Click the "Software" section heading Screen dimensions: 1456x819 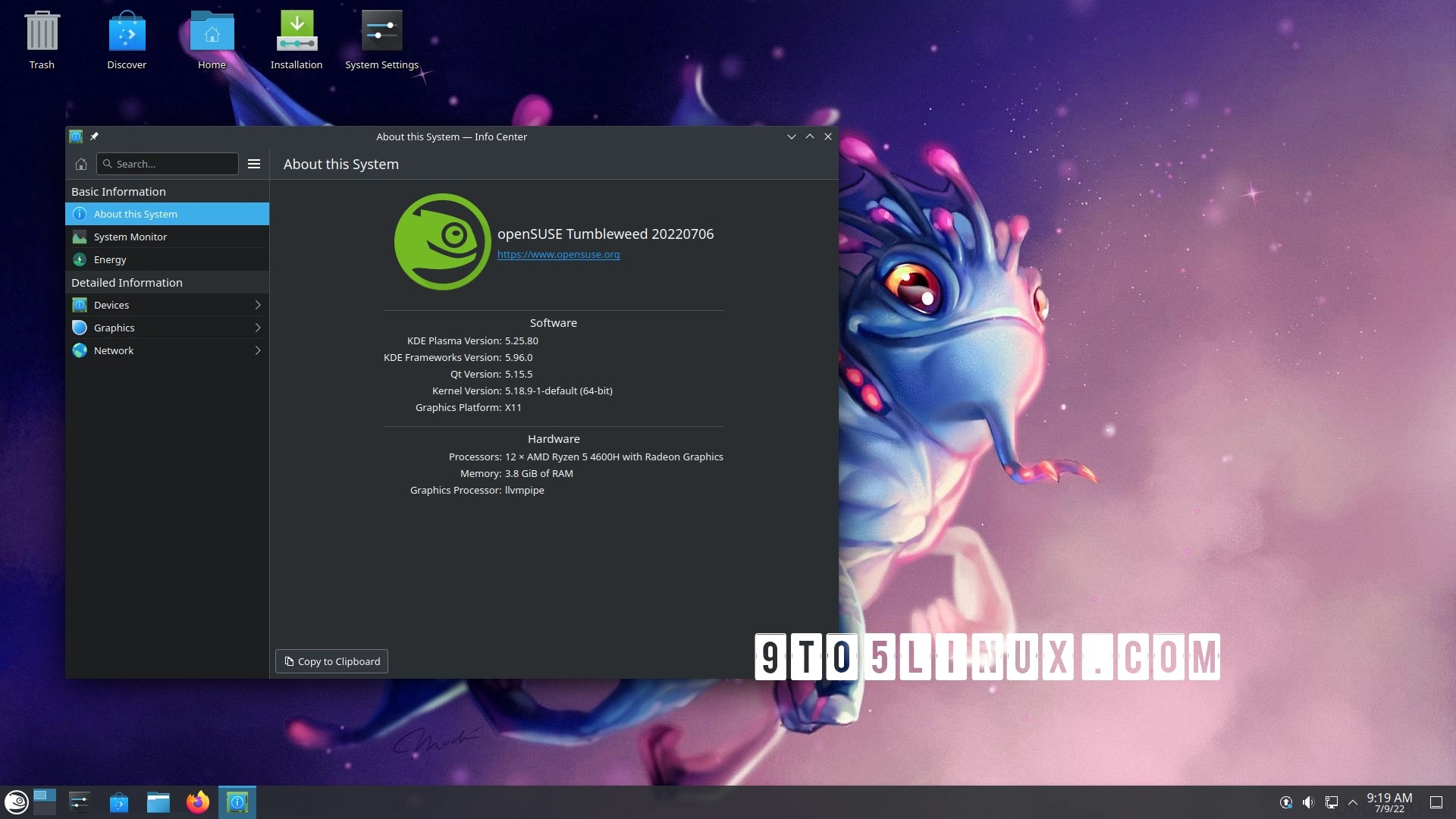pos(554,323)
